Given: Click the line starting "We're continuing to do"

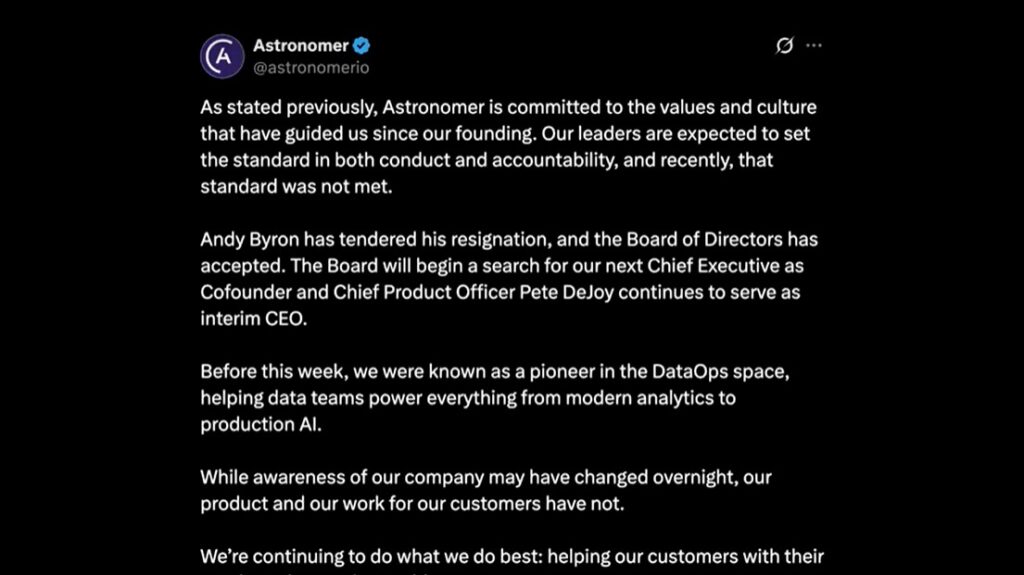Looking at the screenshot, I should [x=511, y=555].
